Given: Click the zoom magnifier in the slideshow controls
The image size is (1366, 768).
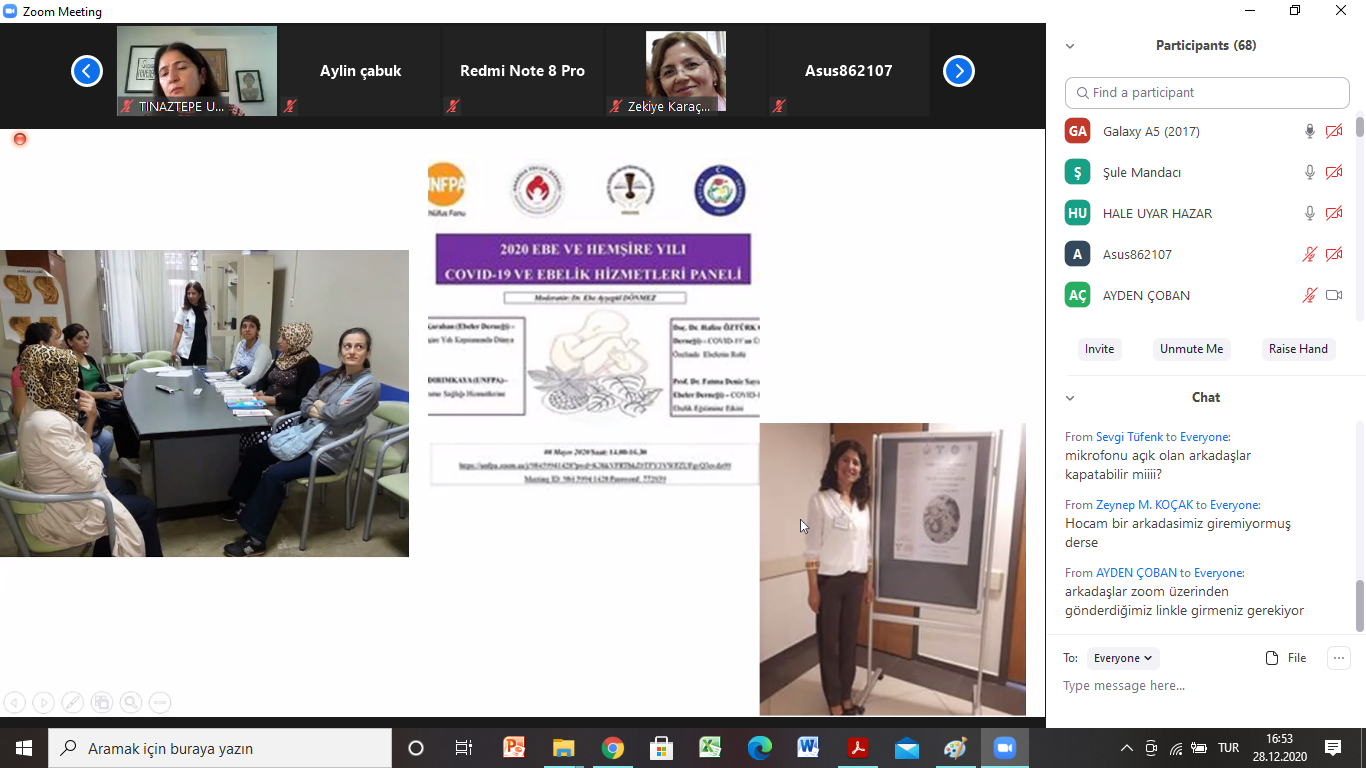Looking at the screenshot, I should click(x=130, y=702).
